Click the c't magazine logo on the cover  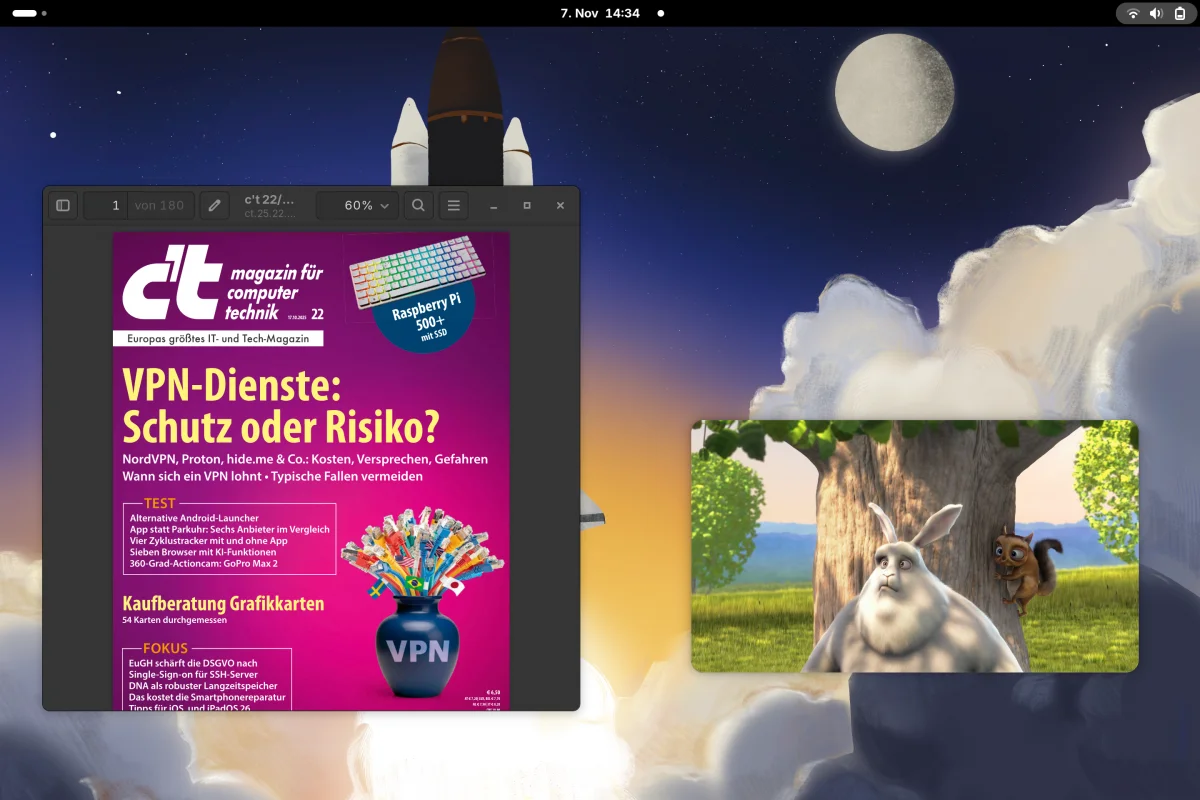click(170, 289)
